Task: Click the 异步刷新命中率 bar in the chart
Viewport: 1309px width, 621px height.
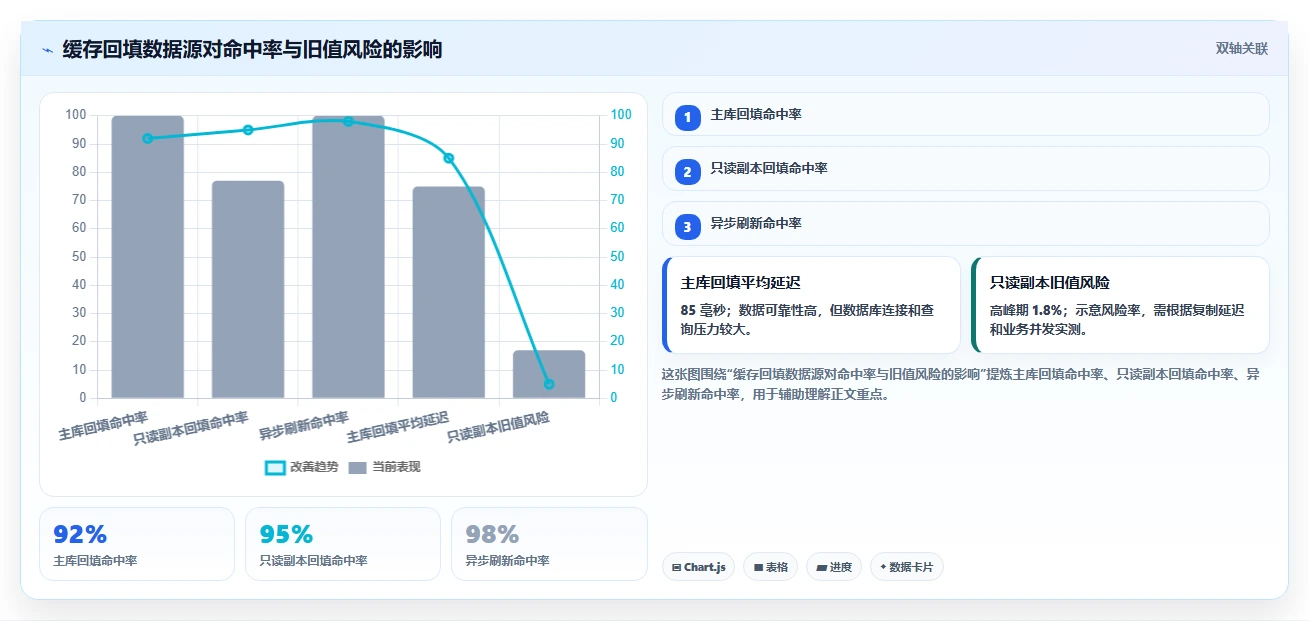Action: pos(348,257)
